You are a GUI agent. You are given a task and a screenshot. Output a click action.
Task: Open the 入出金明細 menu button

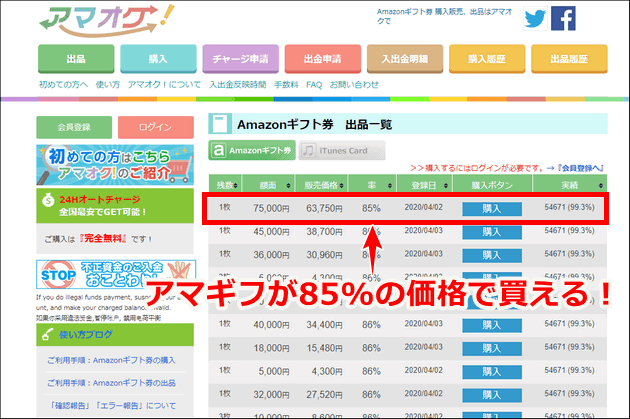tap(405, 59)
